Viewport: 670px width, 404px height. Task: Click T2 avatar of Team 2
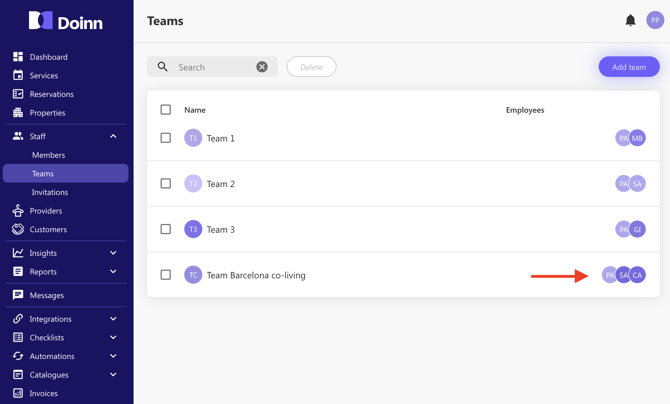click(193, 183)
